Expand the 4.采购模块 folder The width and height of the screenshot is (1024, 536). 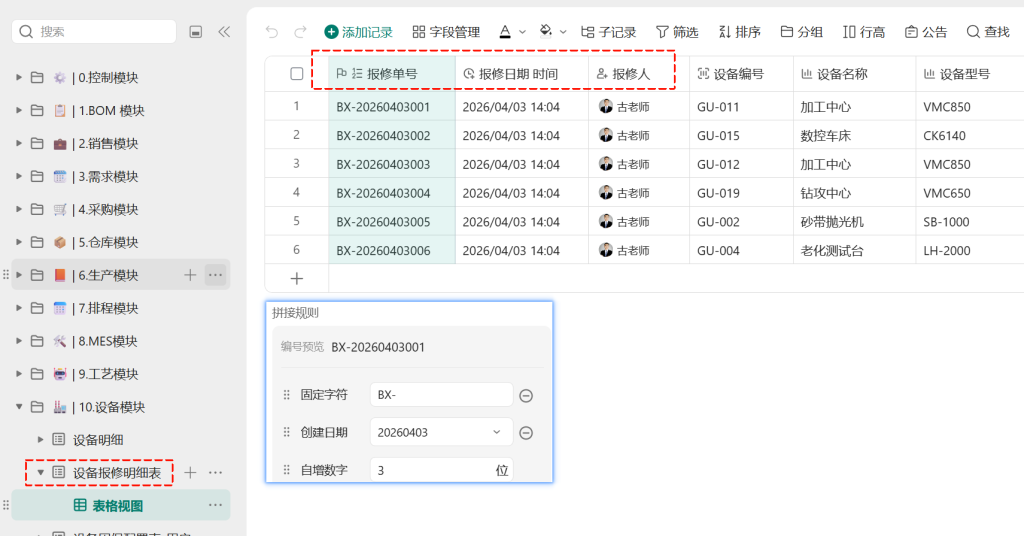19,210
